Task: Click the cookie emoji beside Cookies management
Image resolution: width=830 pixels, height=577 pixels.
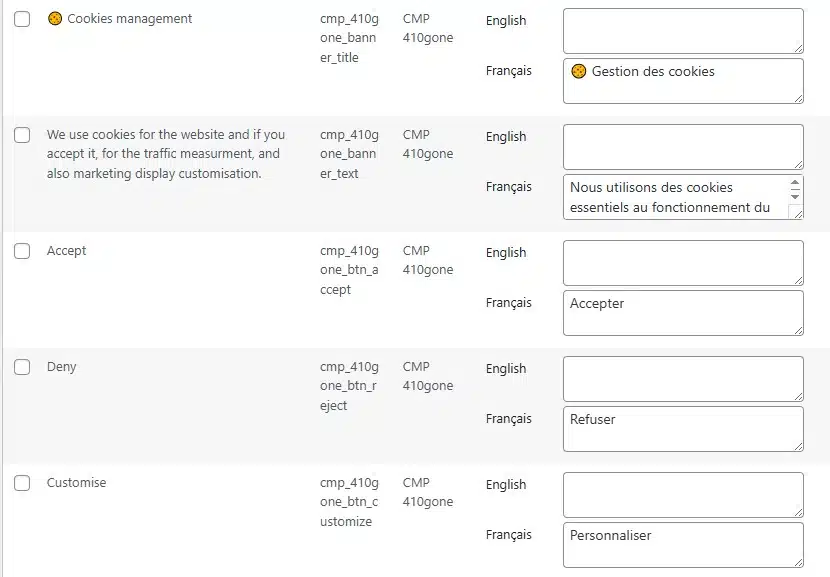Action: pos(57,17)
